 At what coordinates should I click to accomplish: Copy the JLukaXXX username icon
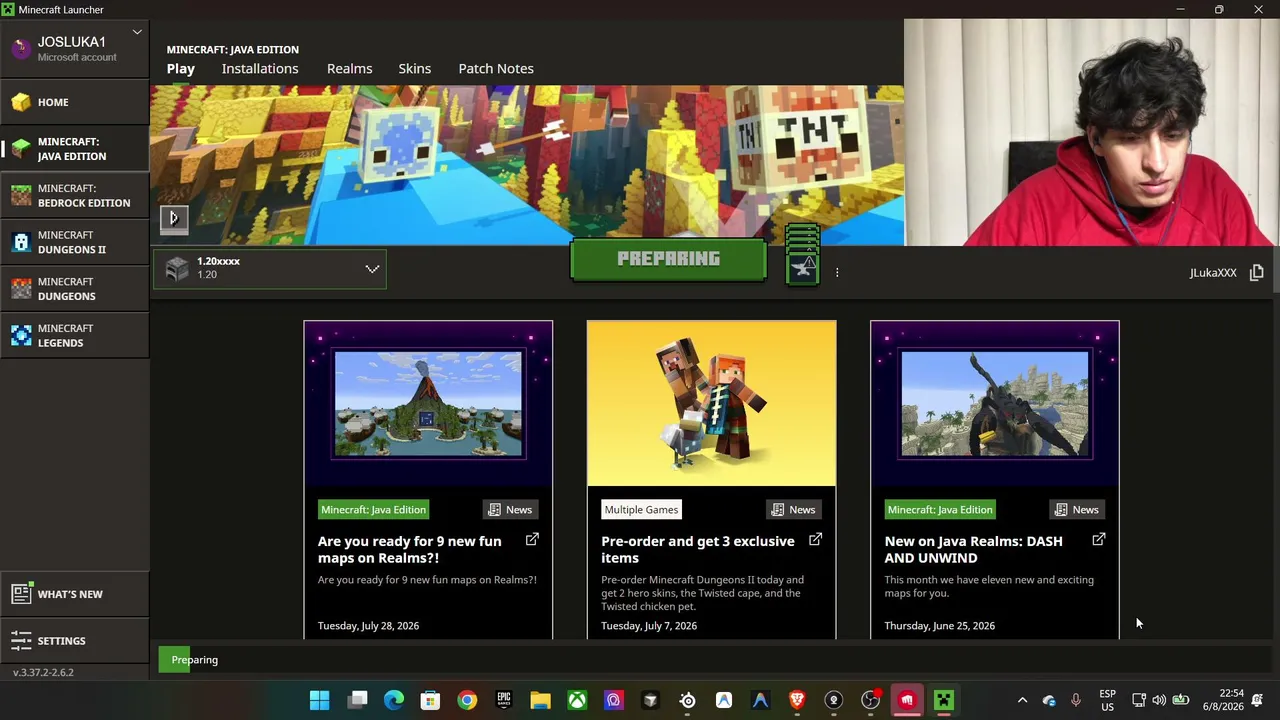pyautogui.click(x=1256, y=272)
